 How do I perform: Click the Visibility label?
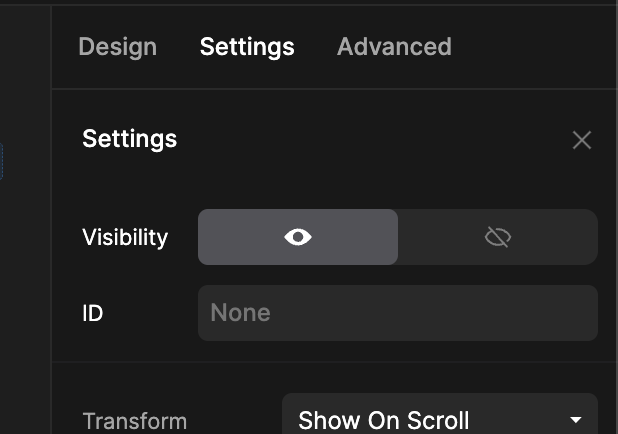click(x=125, y=237)
